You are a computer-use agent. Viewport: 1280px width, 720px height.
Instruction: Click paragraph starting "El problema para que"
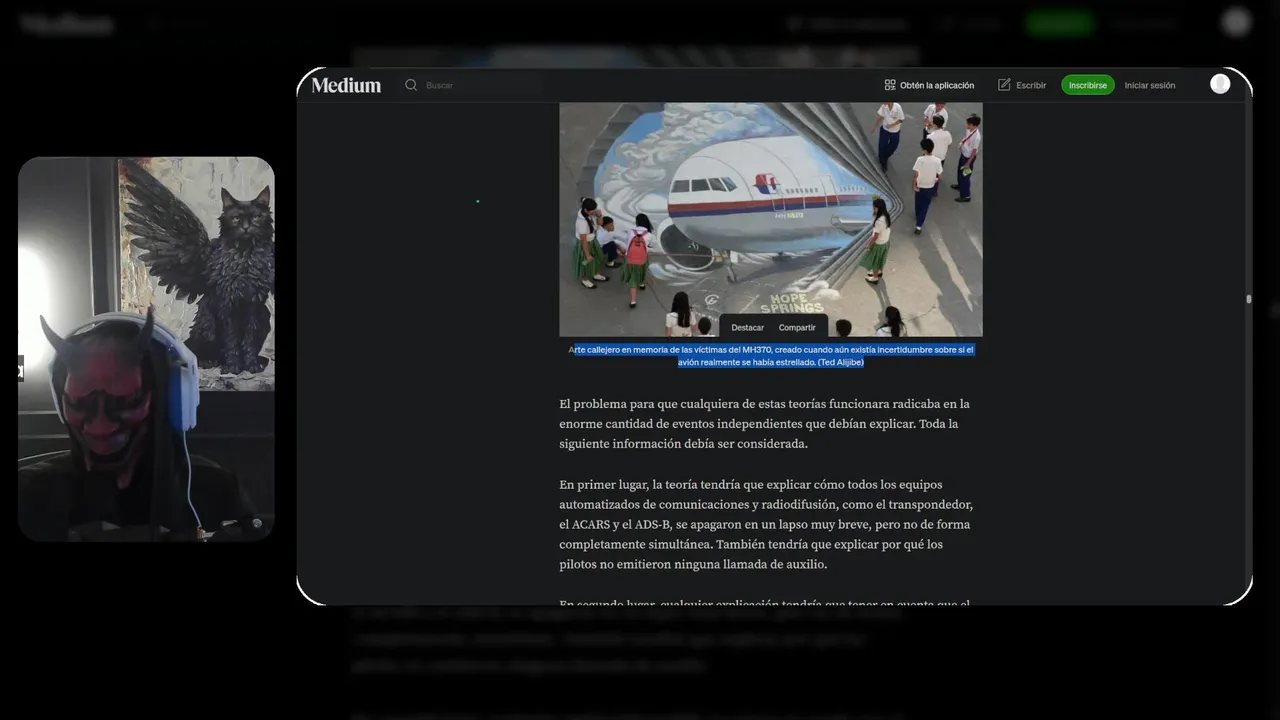765,424
